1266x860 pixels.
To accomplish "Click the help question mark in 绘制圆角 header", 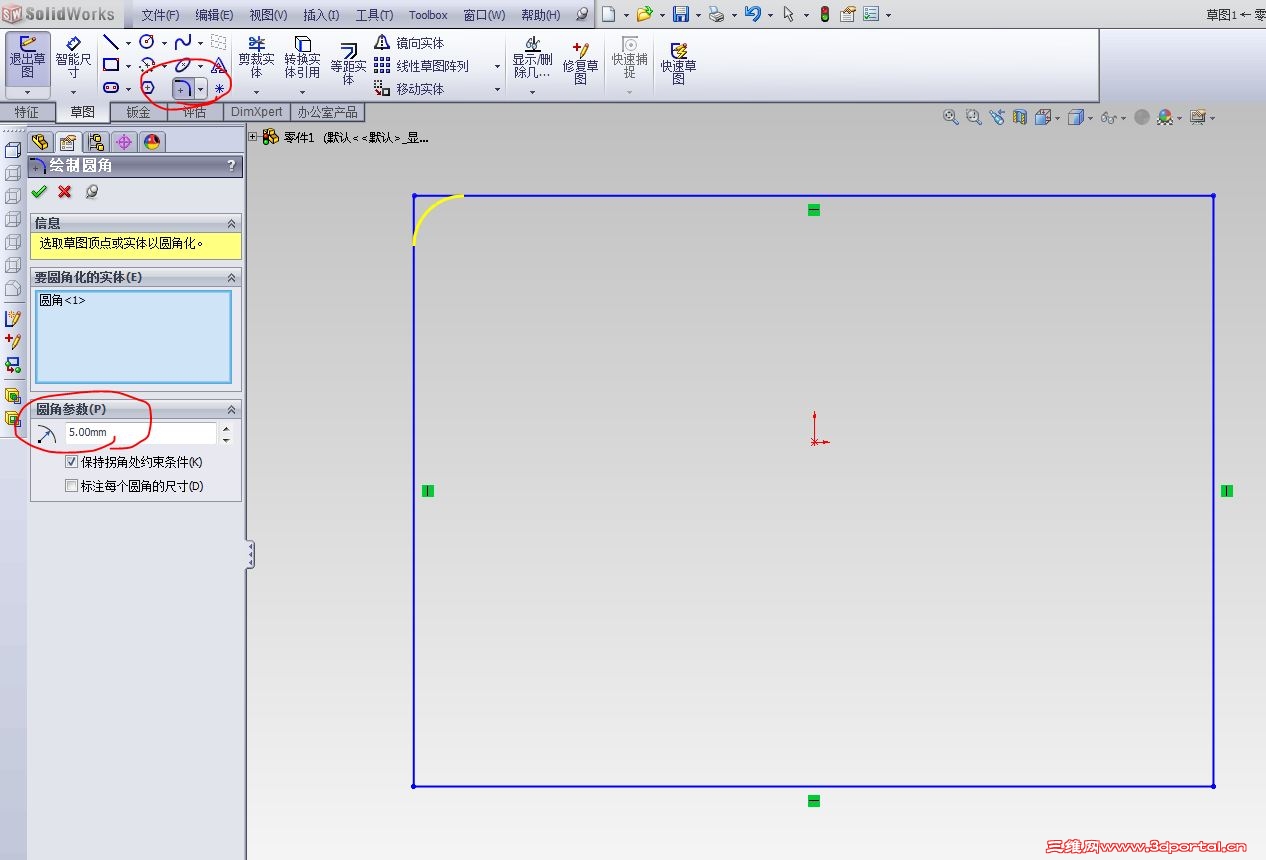I will [232, 166].
